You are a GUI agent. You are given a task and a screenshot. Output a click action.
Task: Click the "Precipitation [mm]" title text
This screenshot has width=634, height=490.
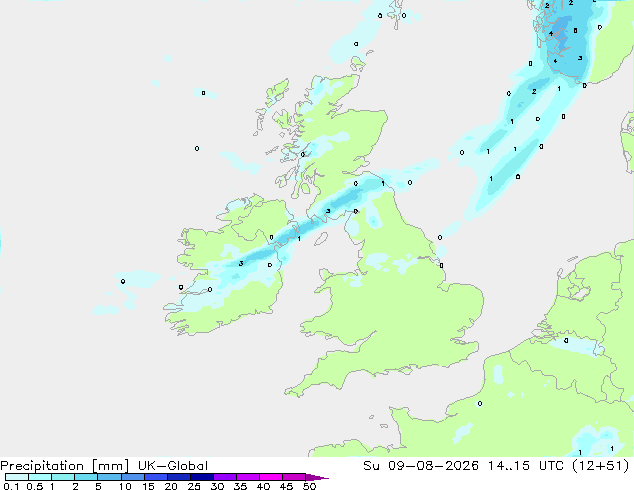point(65,466)
